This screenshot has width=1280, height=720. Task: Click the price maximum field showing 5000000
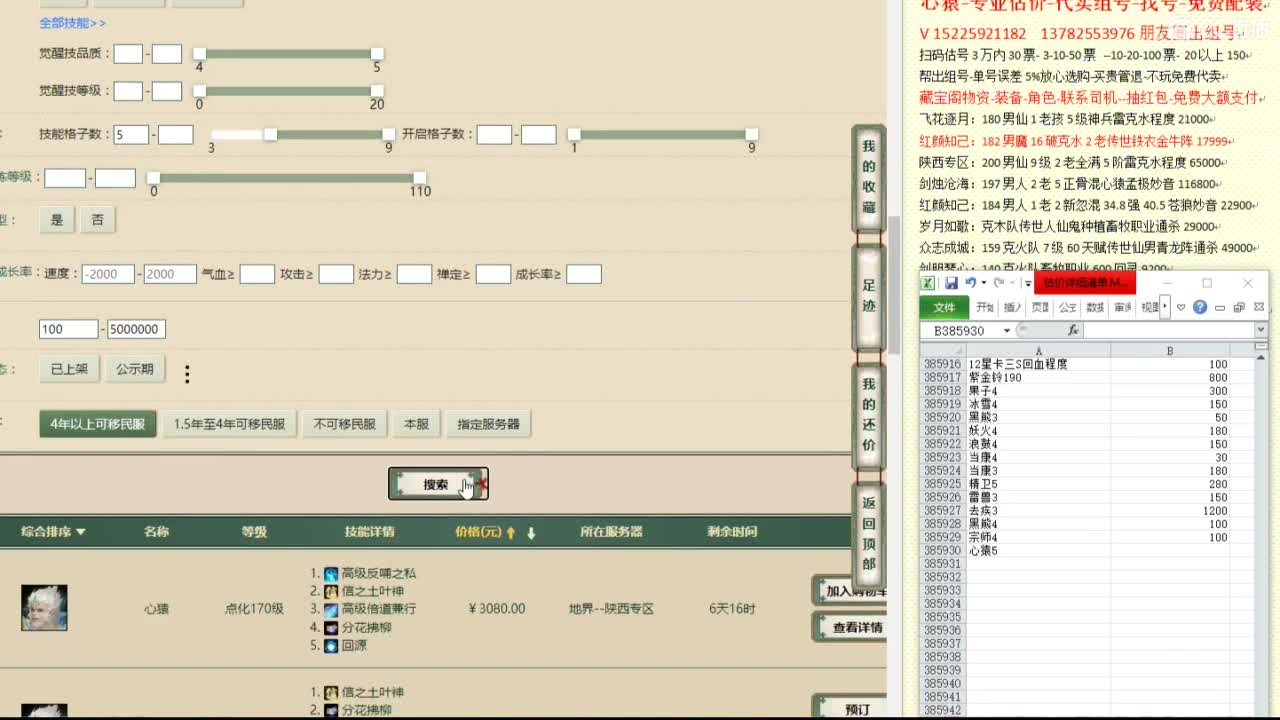coord(136,329)
